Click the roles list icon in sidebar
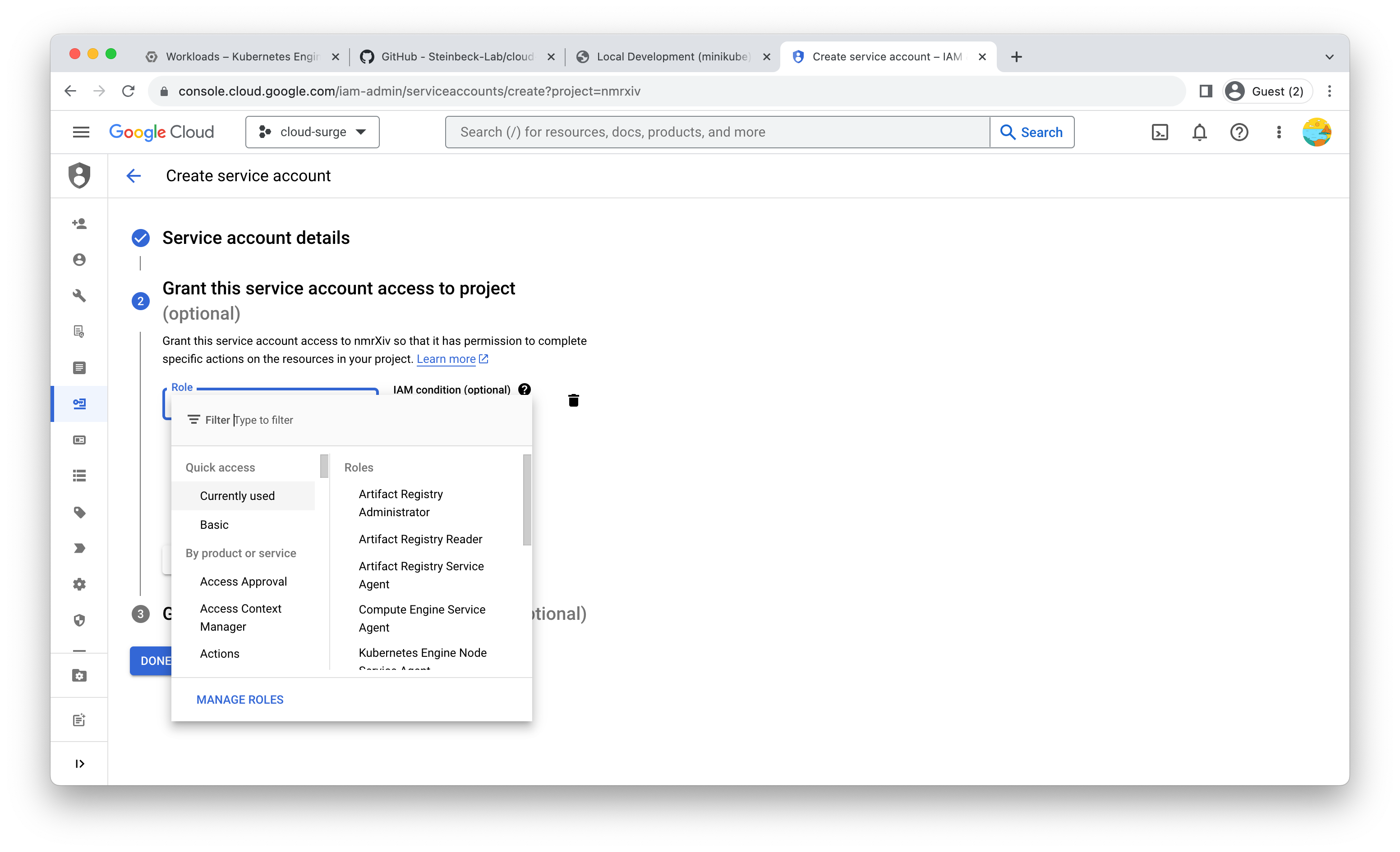 coord(79,476)
